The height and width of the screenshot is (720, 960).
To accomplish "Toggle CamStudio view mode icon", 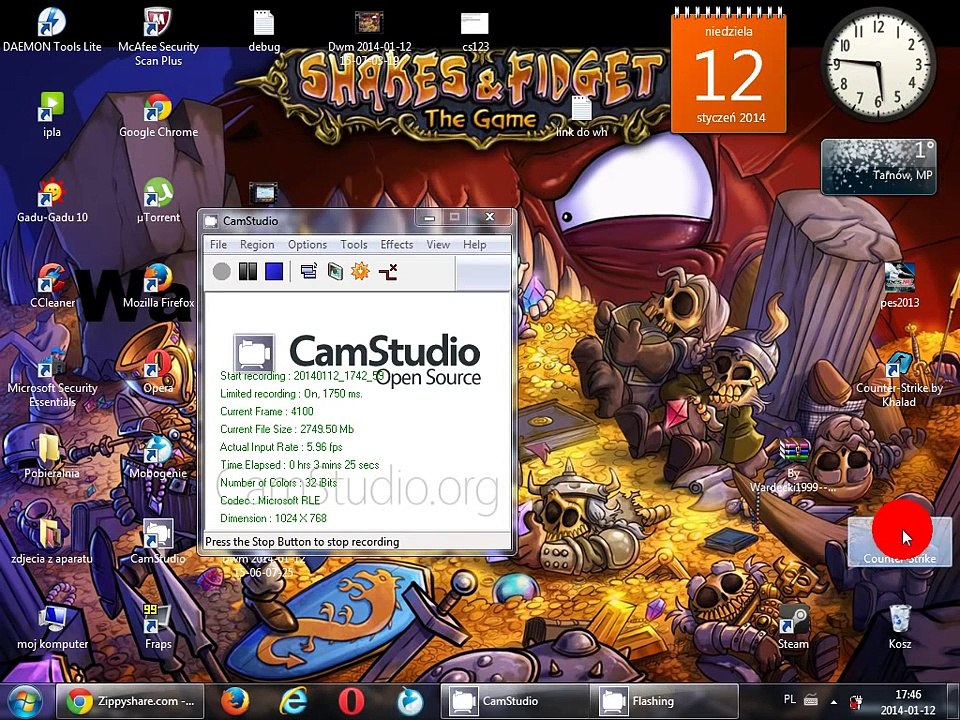I will pos(309,271).
